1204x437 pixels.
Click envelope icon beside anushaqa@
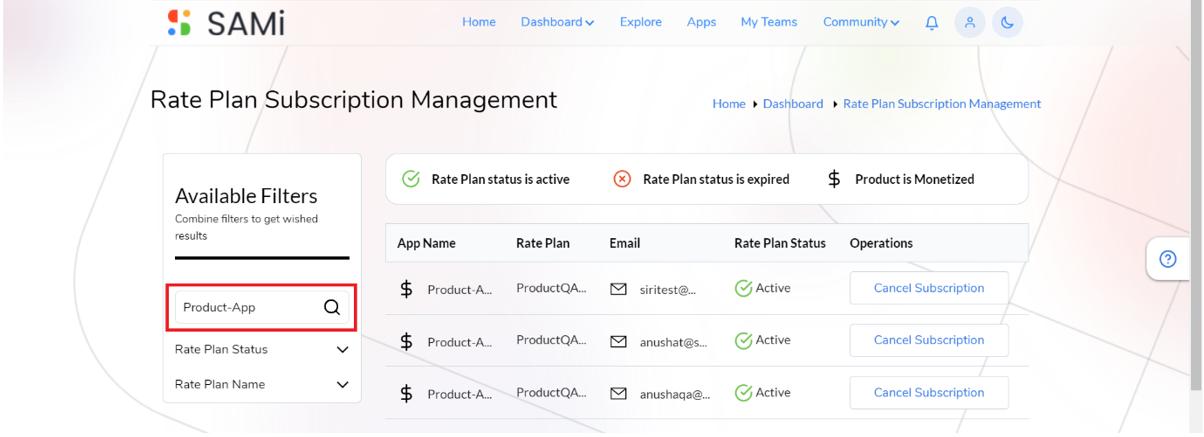click(x=619, y=394)
